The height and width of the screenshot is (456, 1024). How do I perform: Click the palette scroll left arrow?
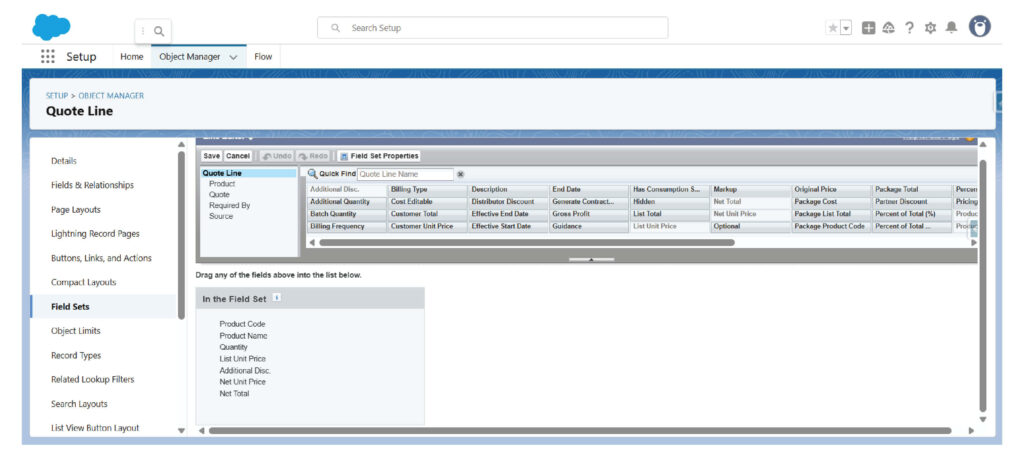coord(312,242)
